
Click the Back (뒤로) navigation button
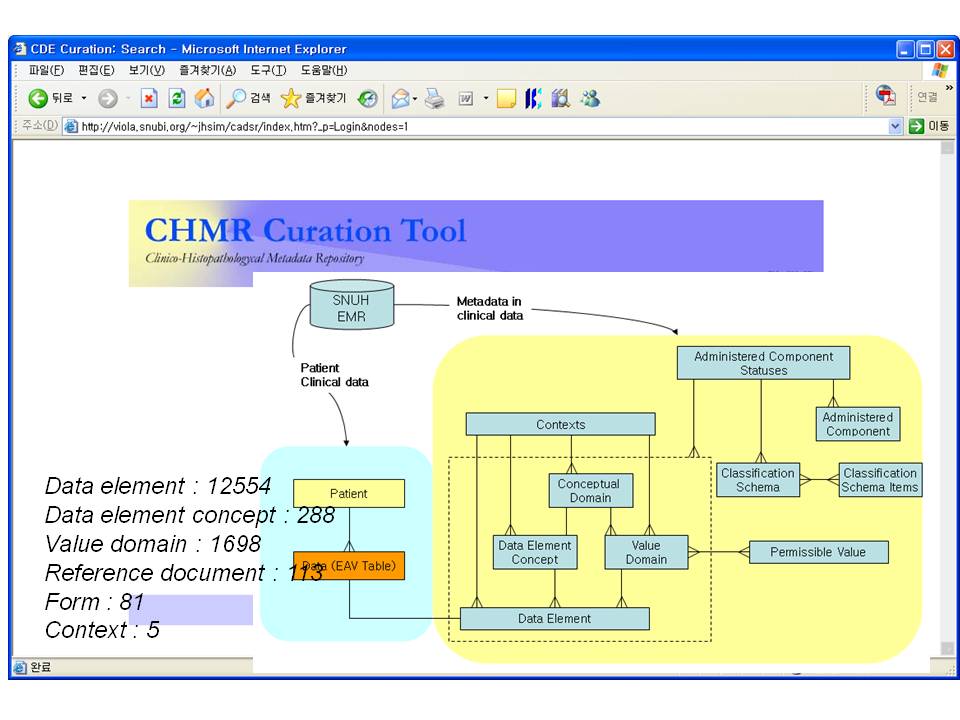(x=50, y=98)
